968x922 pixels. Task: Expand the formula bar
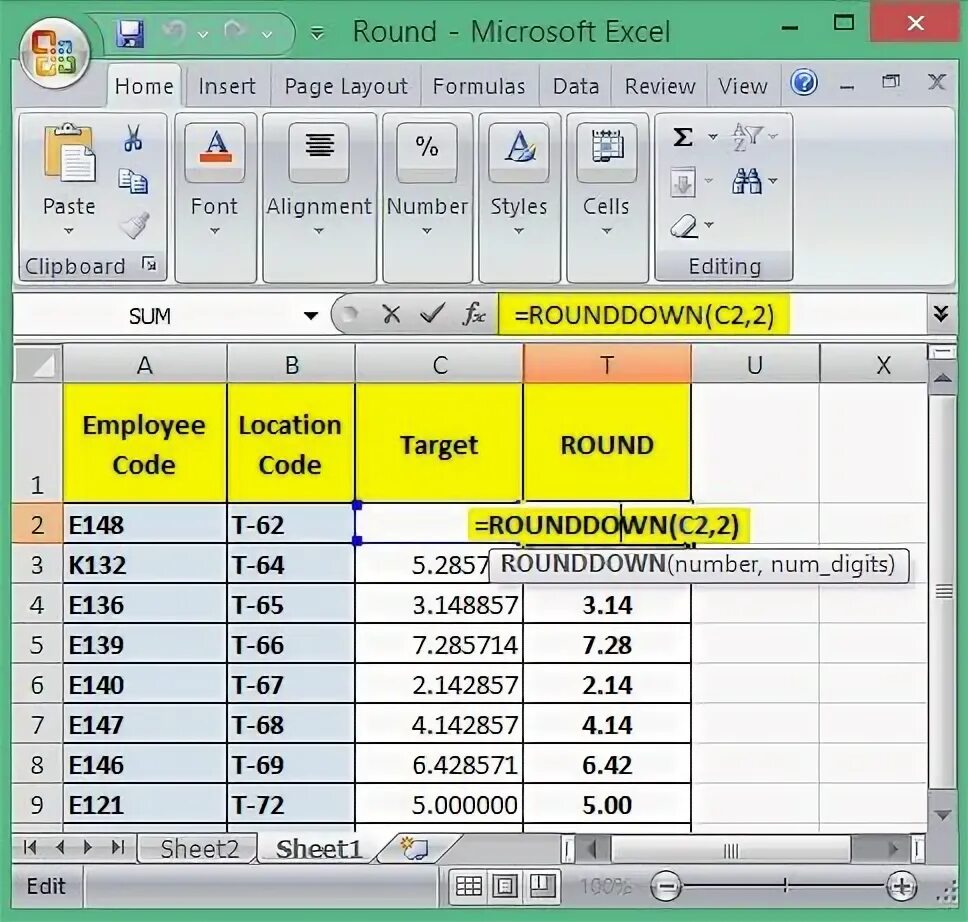pos(941,314)
